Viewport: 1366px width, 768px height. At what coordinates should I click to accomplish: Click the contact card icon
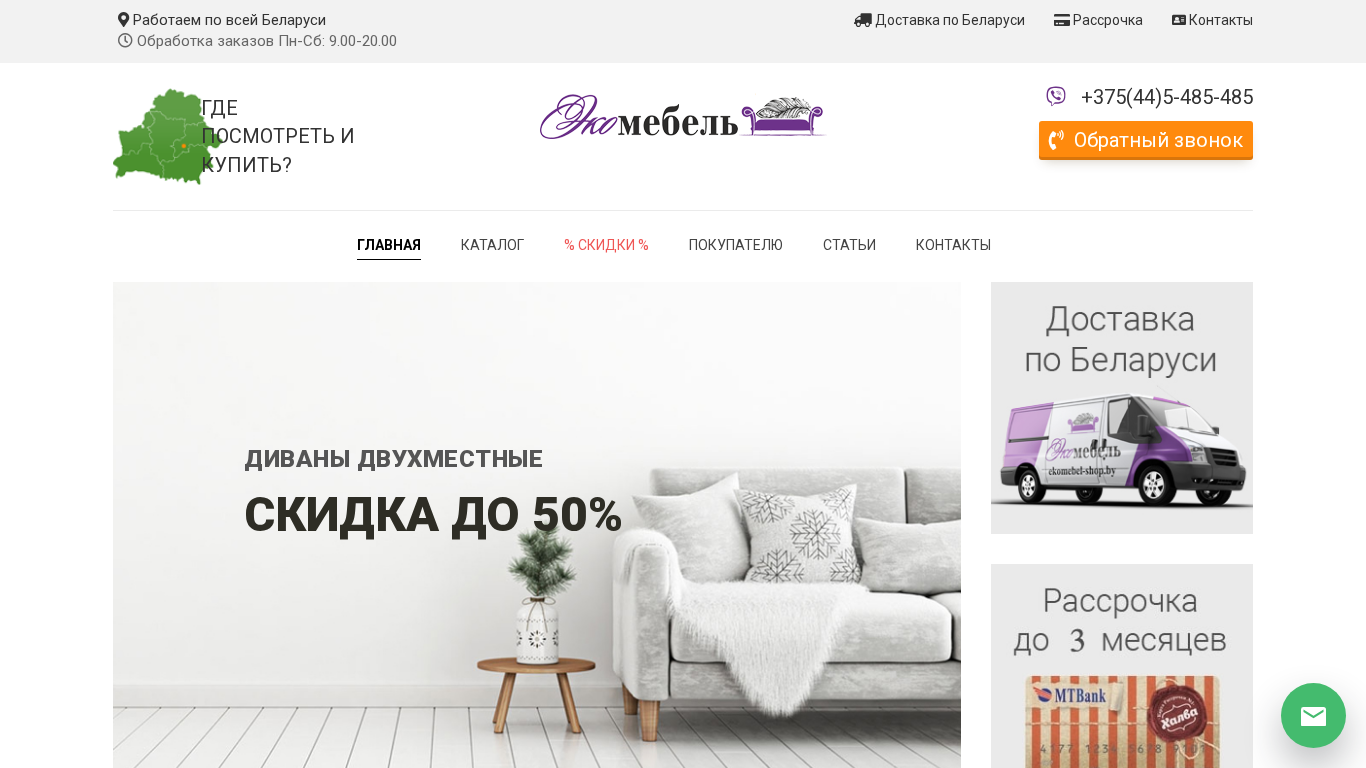(1179, 20)
